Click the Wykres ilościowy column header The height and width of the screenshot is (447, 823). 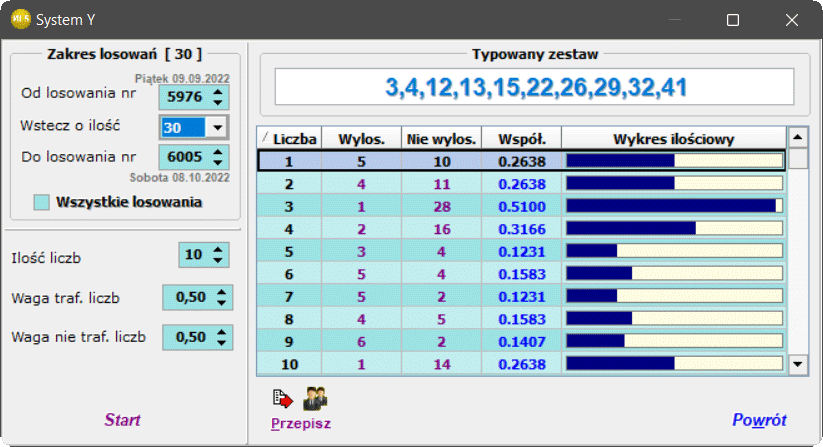click(674, 139)
